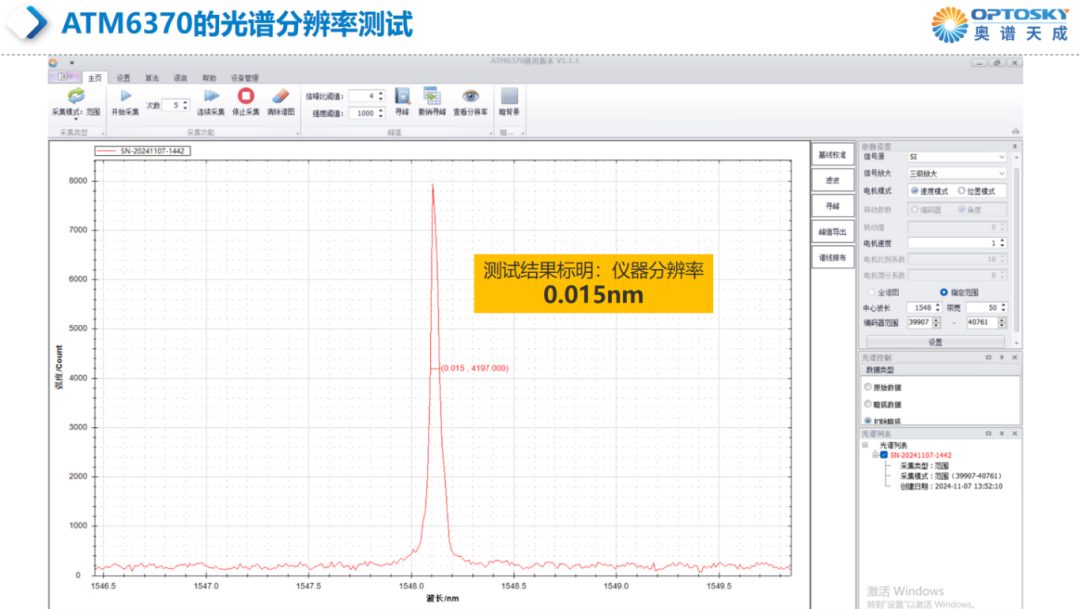1080x609 pixels.
Task: Collapse the SN-20241107-1442 tree node
Action: click(875, 455)
